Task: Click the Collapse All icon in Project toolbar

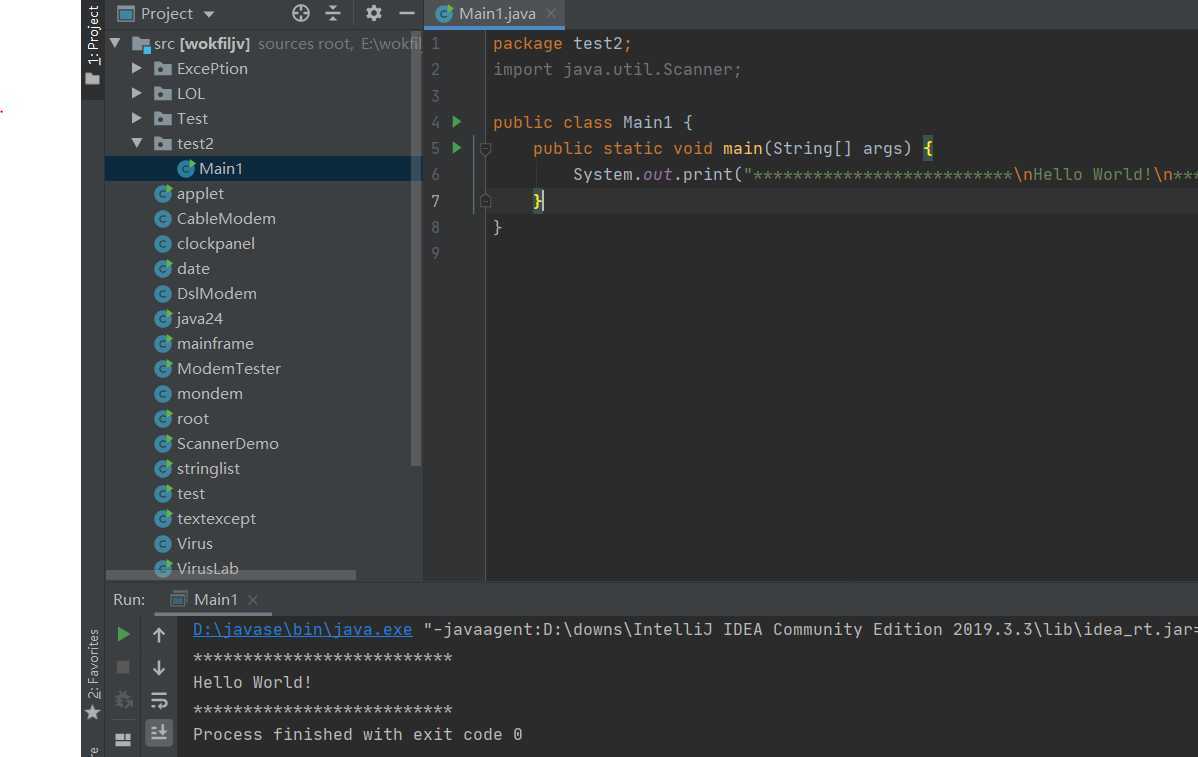Action: click(x=333, y=13)
